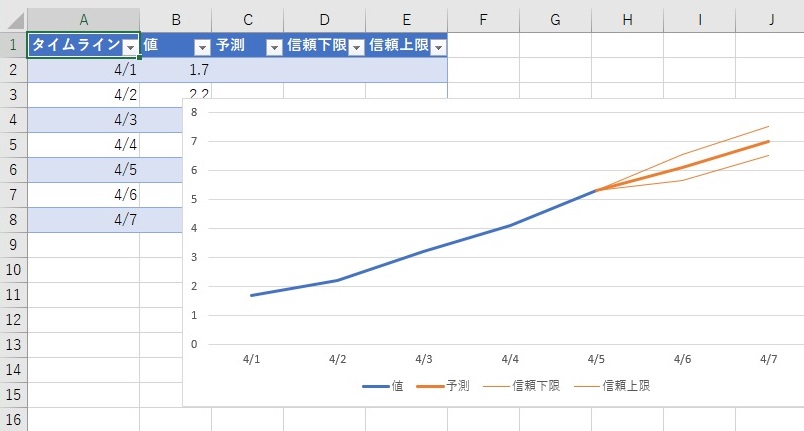Select row 16 header

(x=13, y=419)
